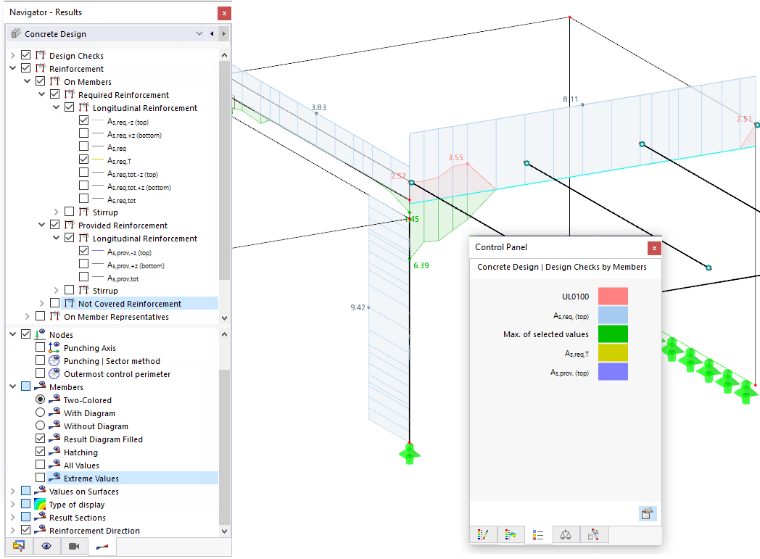Click the Outermost control perimeter icon
This screenshot has width=760, height=559.
tap(54, 373)
